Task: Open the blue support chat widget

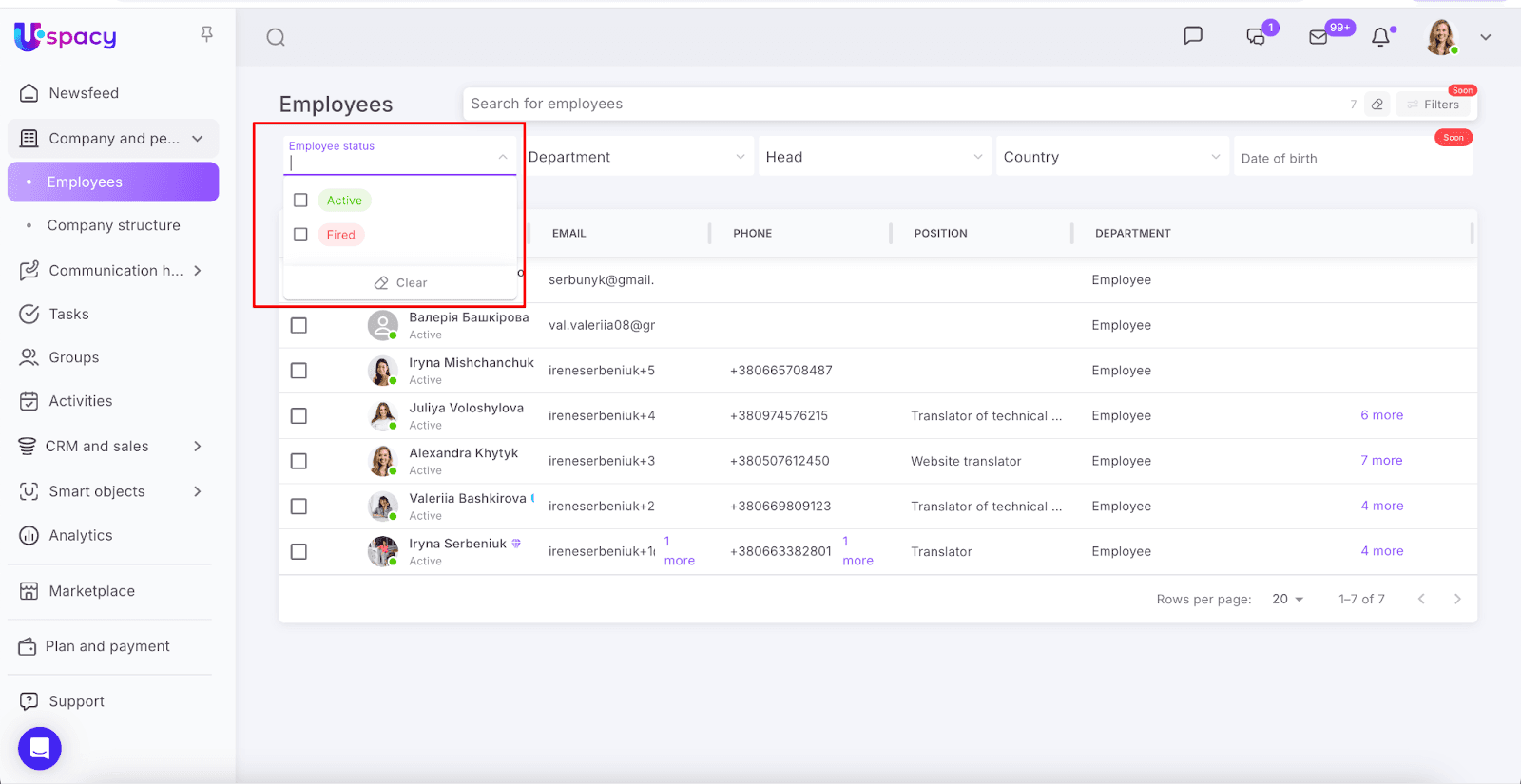Action: point(40,749)
